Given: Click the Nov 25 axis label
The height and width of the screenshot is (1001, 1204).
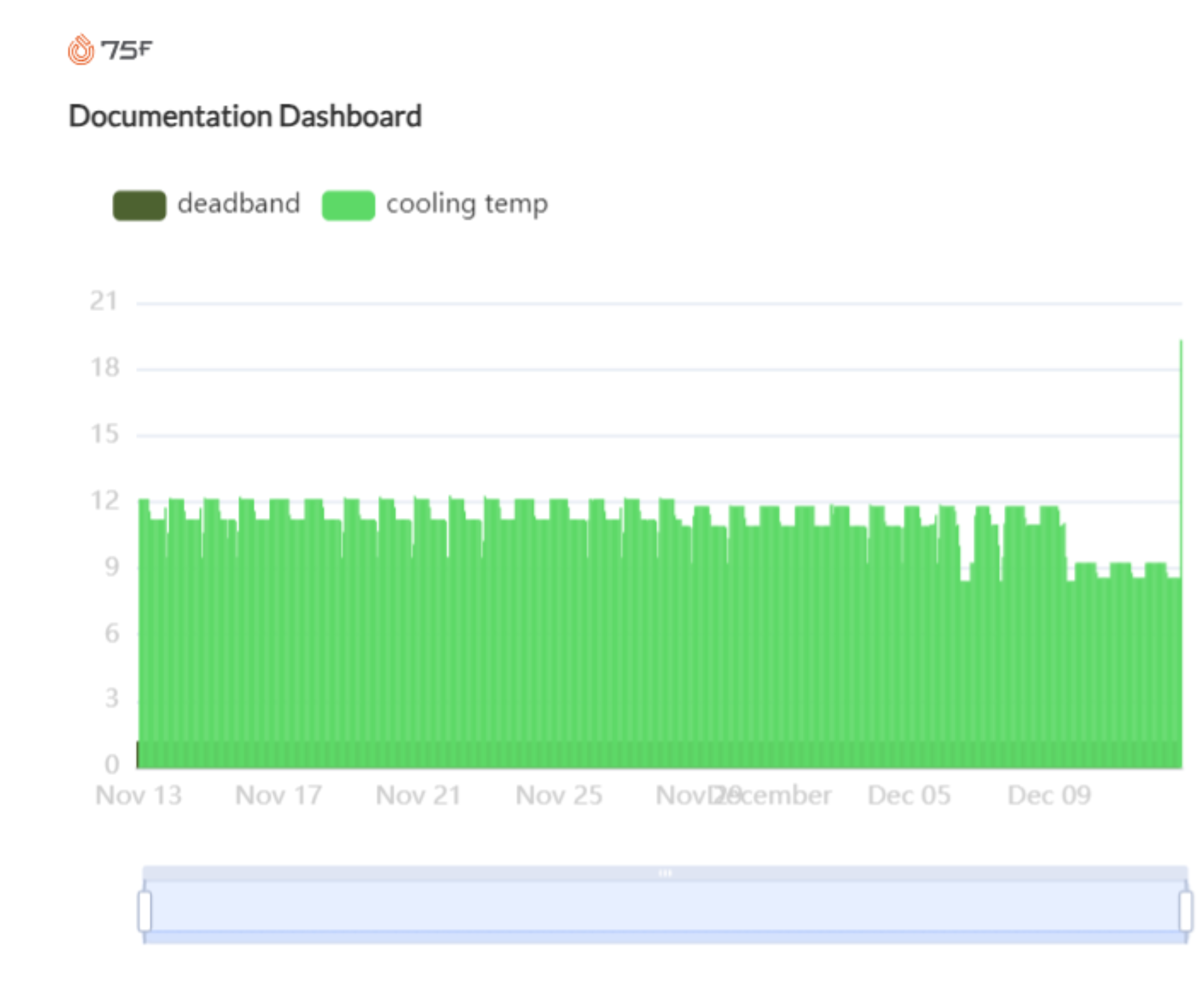Looking at the screenshot, I should 559,796.
